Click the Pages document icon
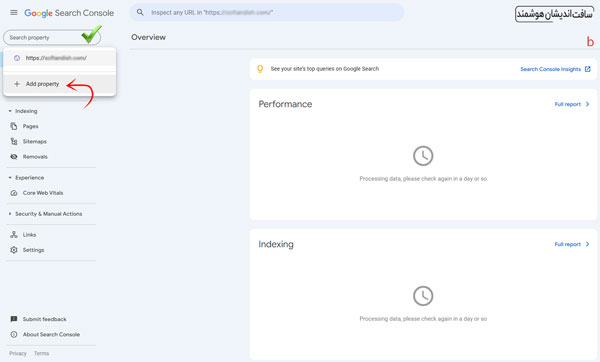 (14, 126)
